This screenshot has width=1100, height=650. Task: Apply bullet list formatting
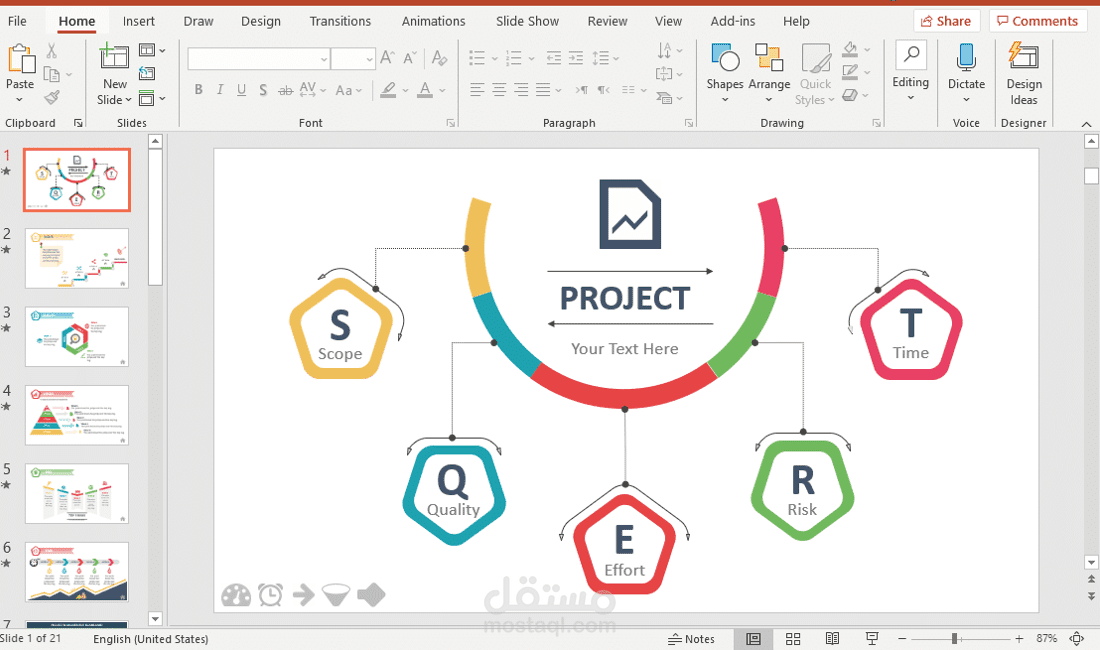(x=478, y=58)
